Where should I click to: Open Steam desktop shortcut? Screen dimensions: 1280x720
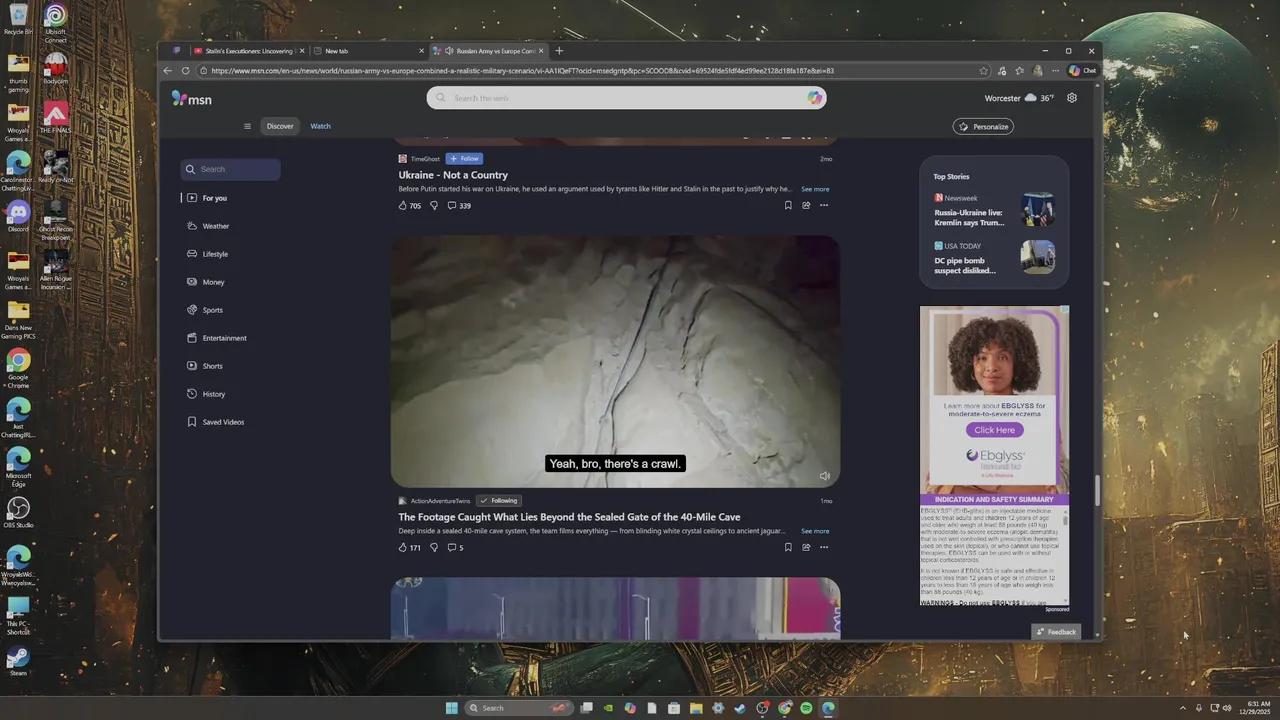pos(18,661)
